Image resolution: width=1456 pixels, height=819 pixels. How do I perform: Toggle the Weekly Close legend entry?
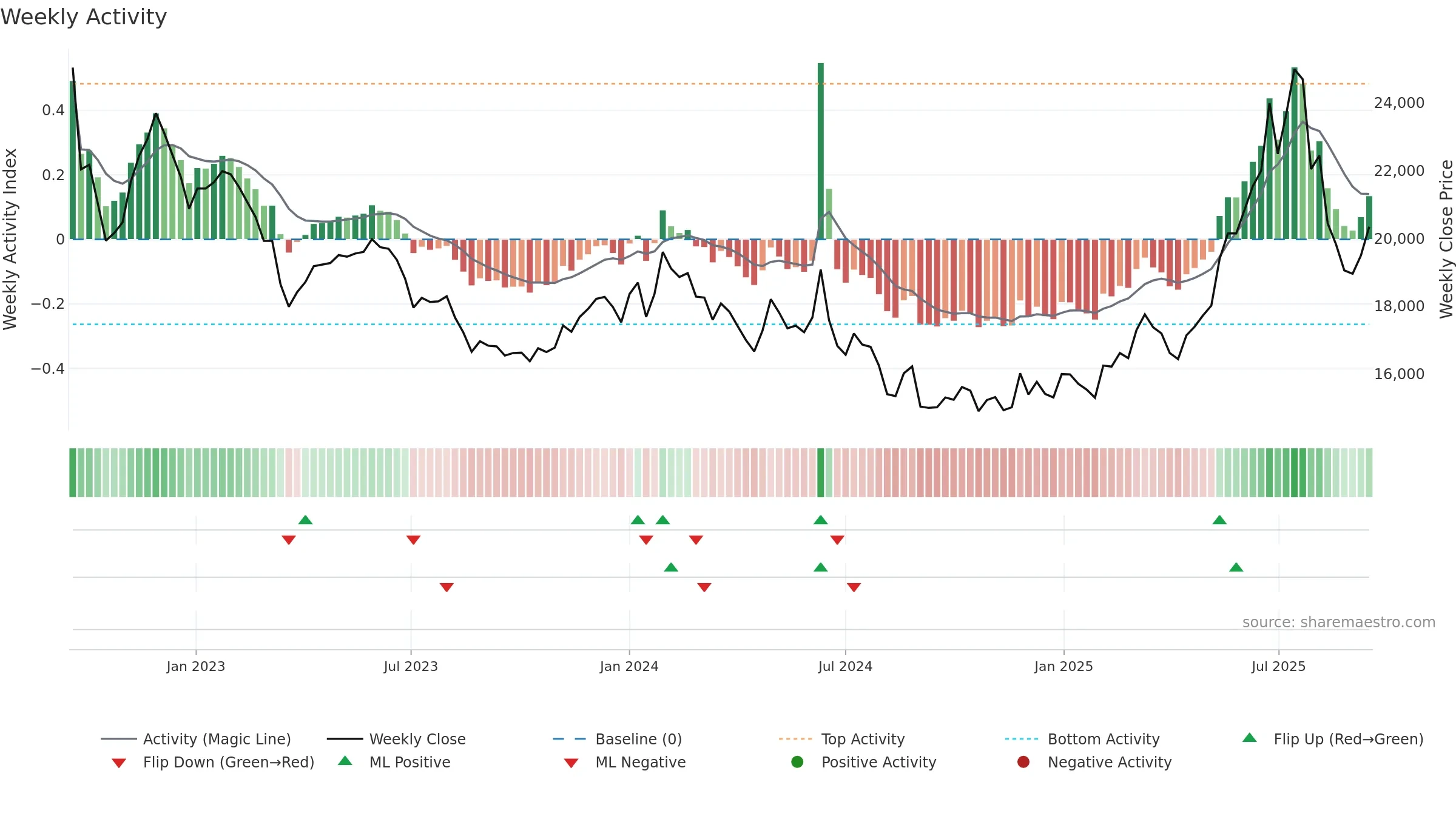tap(396, 739)
